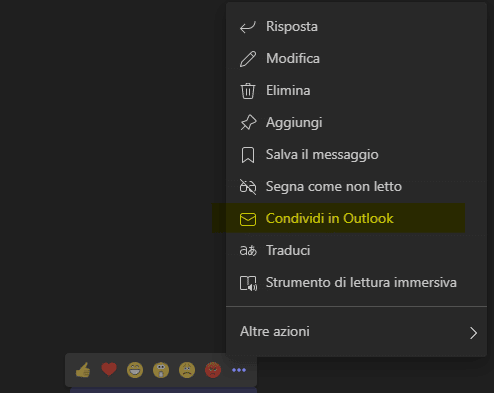React with the surprised face emoji
This screenshot has height=393, width=494.
click(161, 370)
